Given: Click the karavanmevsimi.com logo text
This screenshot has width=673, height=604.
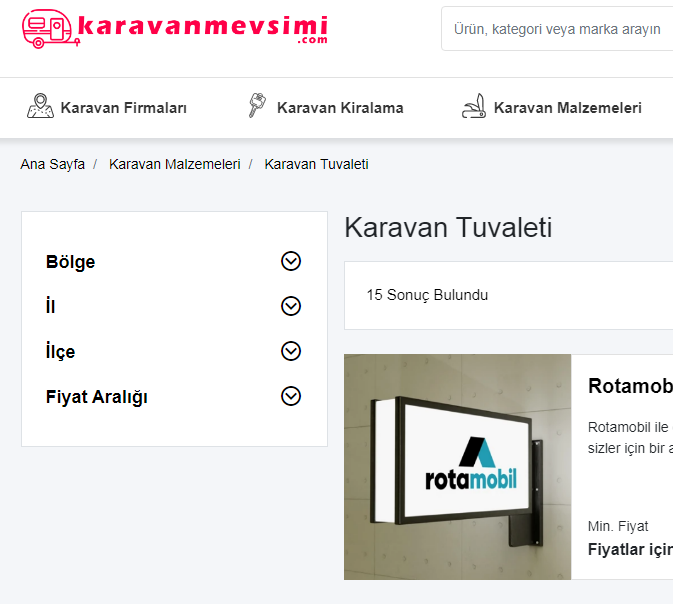Looking at the screenshot, I should click(201, 25).
